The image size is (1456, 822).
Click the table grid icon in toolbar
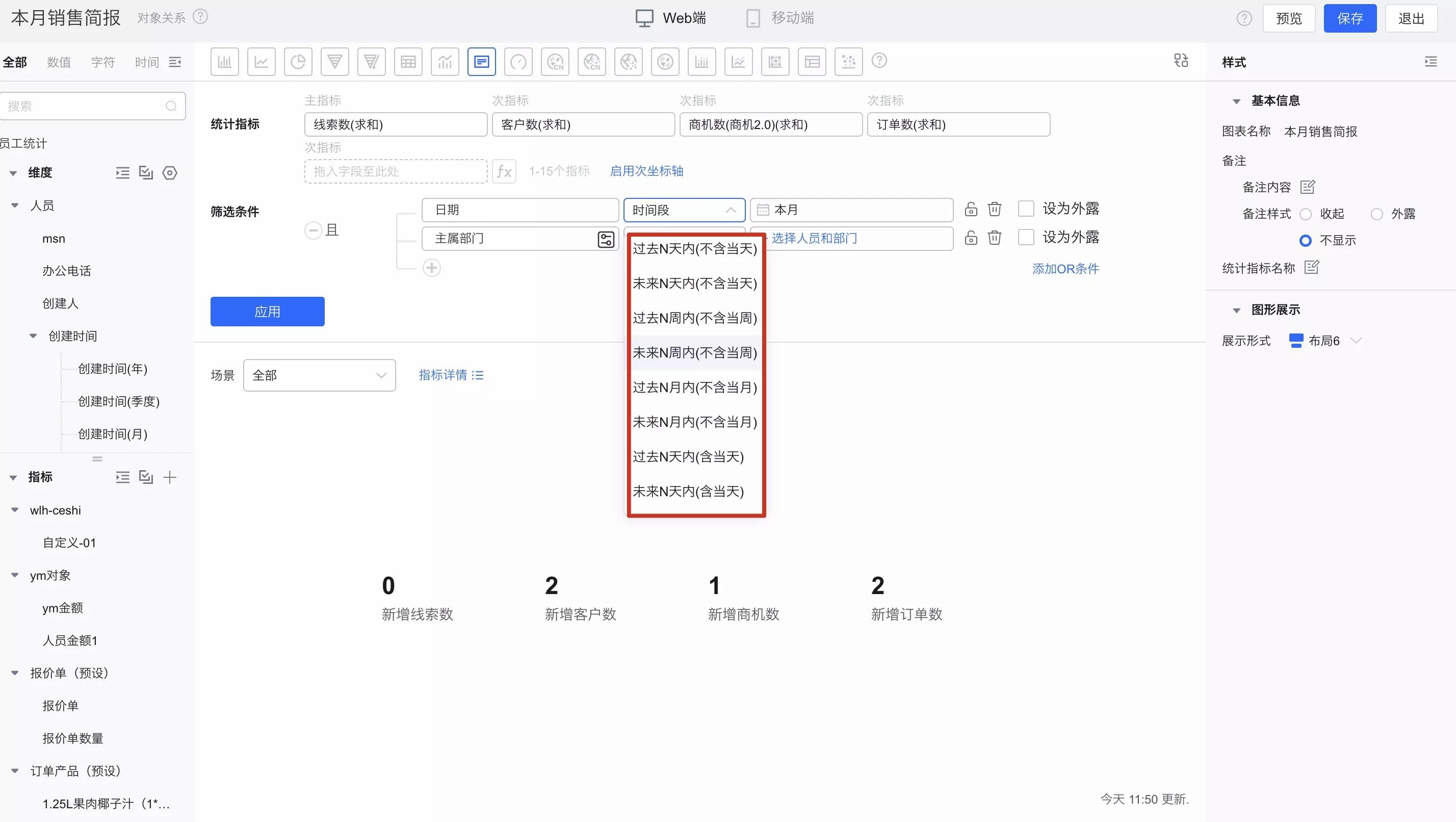pyautogui.click(x=407, y=61)
